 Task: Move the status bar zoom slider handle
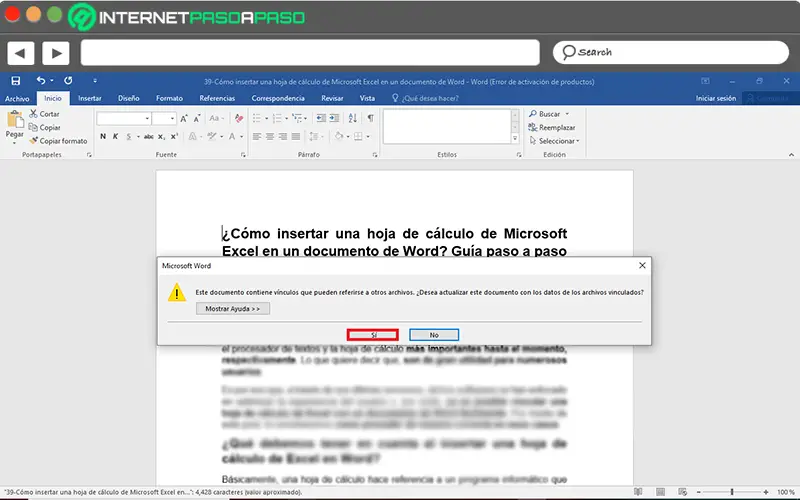click(732, 492)
